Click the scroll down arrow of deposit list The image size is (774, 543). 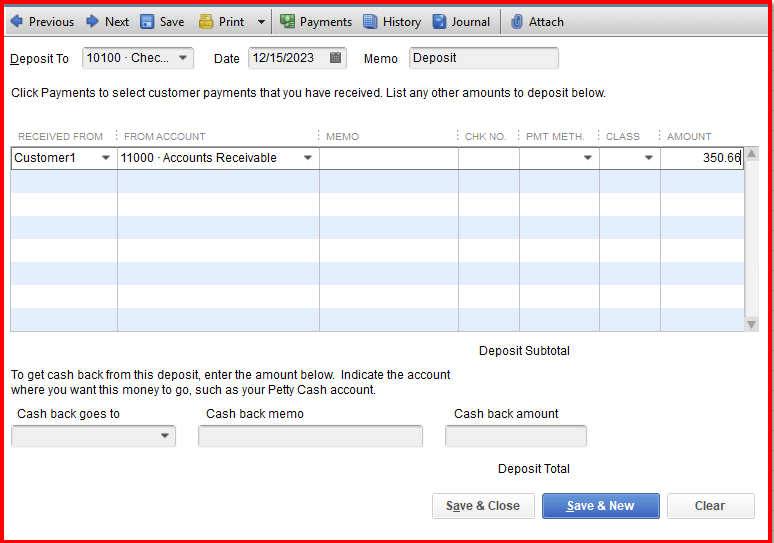(x=751, y=324)
